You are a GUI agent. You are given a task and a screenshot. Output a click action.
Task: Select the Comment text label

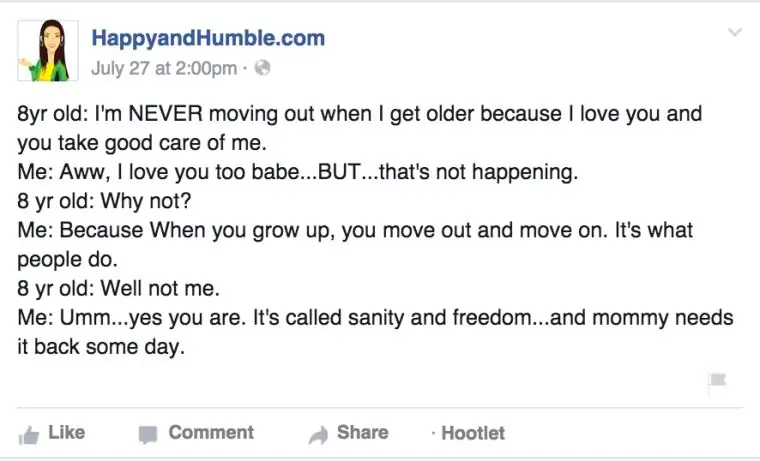point(211,432)
